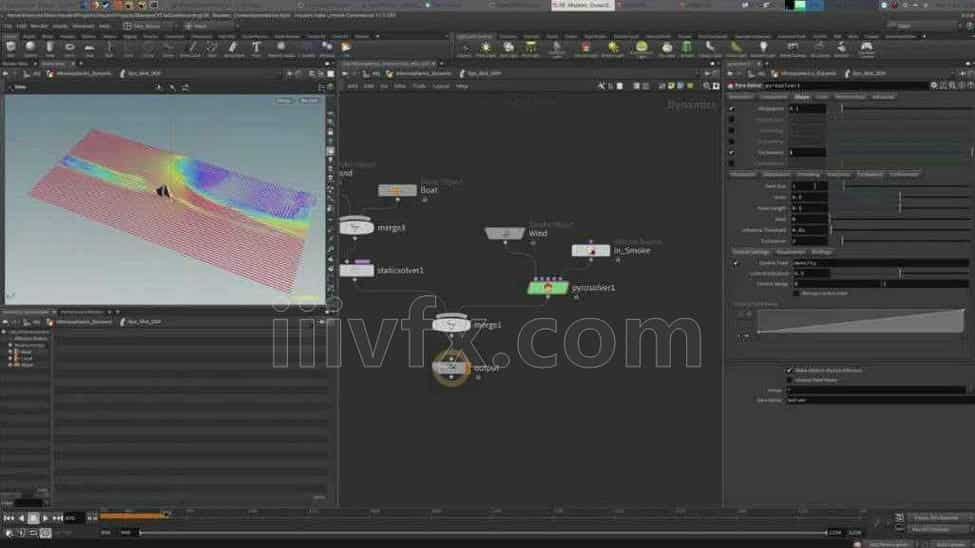Screen dimensions: 975x548
Task: Click the merge3 node icon
Action: [x=356, y=227]
